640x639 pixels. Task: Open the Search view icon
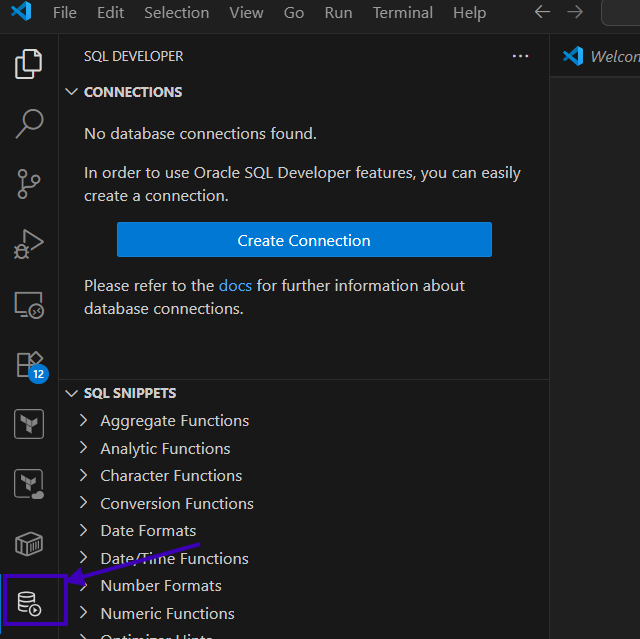(29, 124)
